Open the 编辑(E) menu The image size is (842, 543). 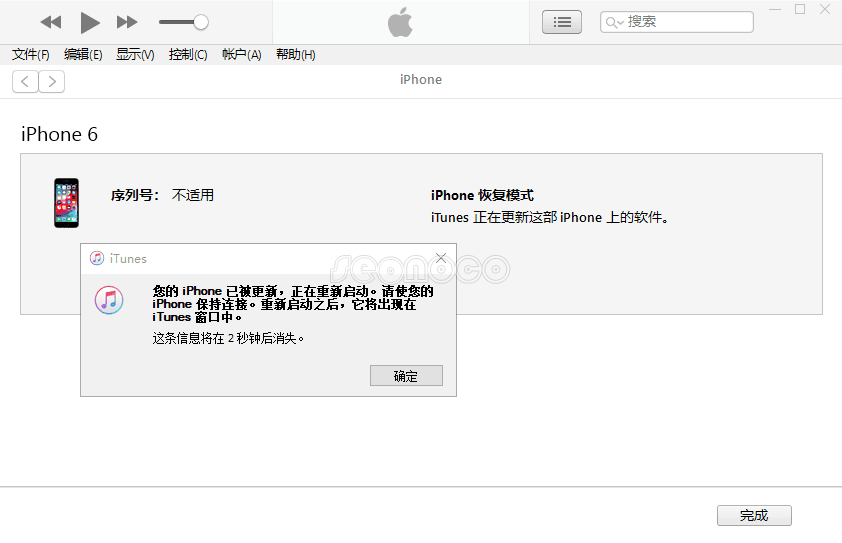(x=83, y=55)
